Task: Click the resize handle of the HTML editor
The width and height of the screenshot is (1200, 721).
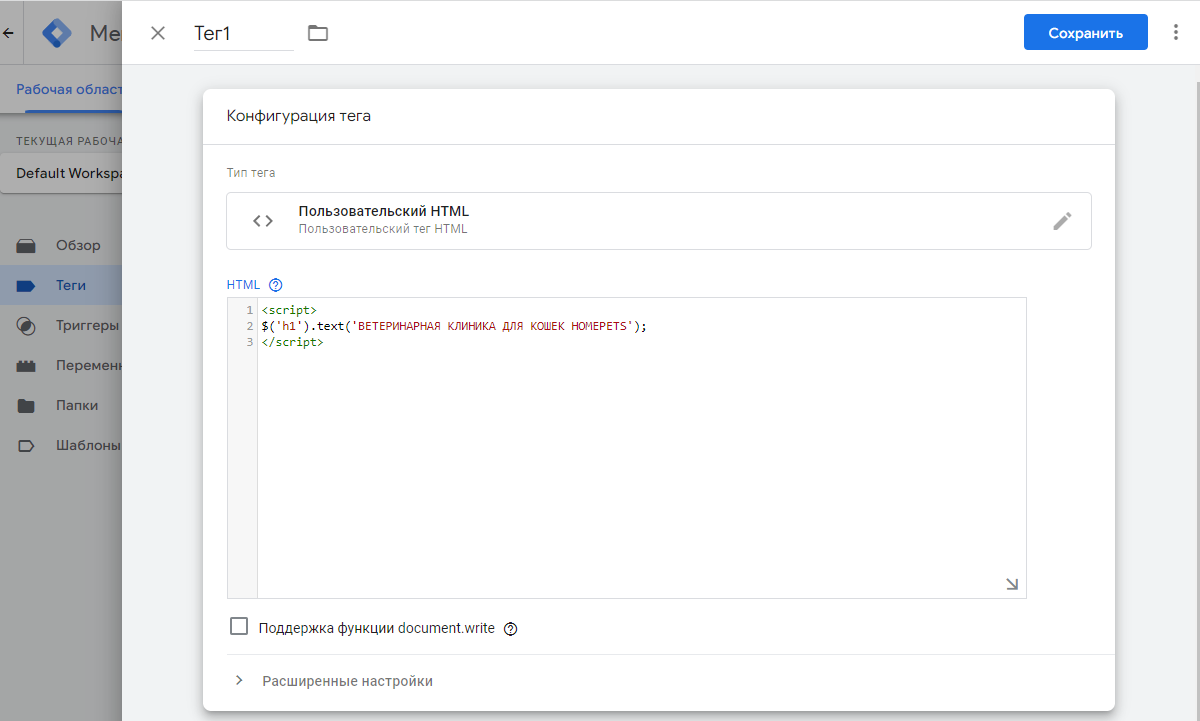Action: click(x=1012, y=584)
